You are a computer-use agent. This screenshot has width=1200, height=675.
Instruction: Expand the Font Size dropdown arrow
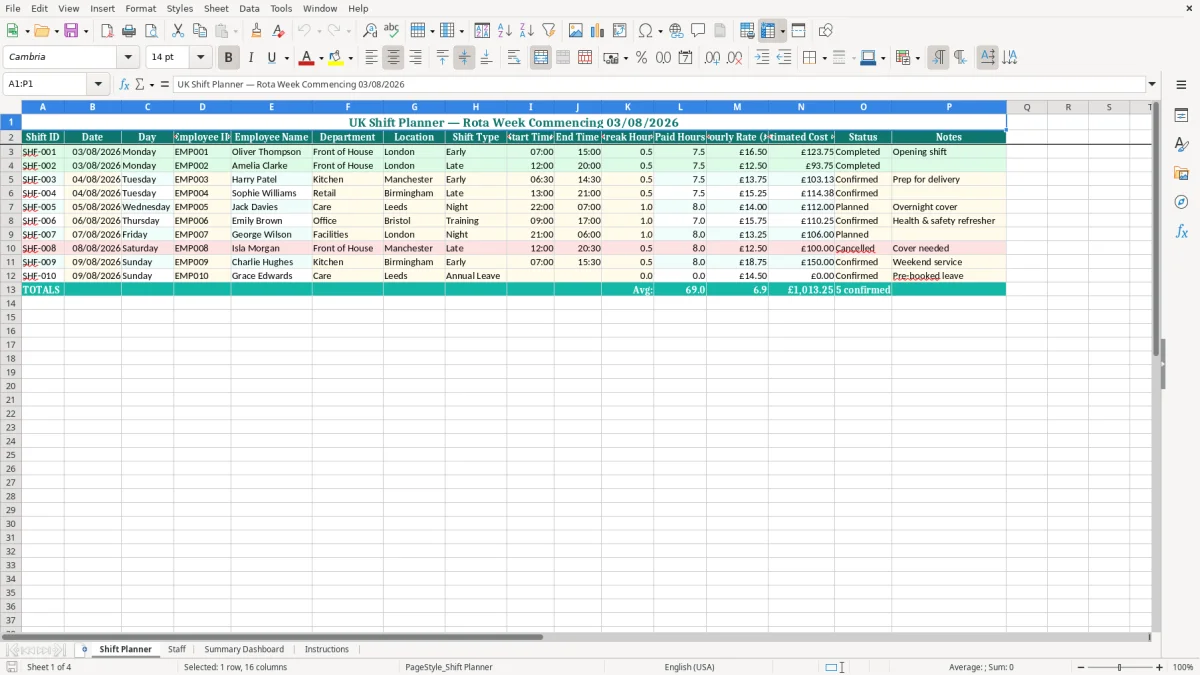click(200, 58)
